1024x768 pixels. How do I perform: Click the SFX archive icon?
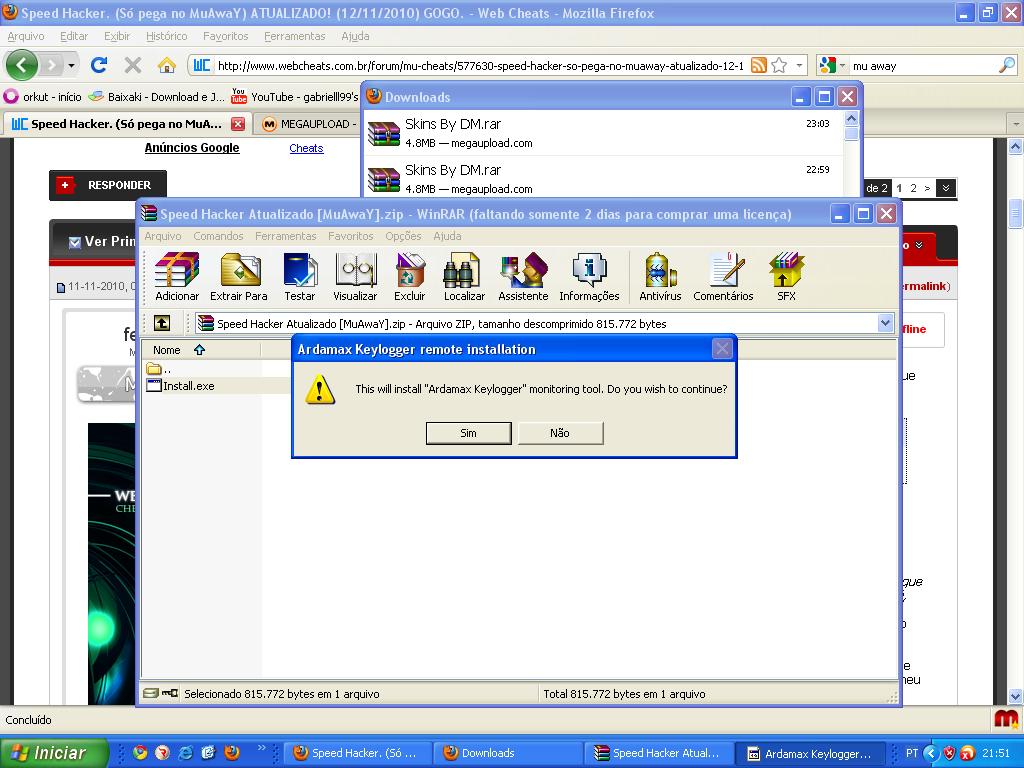tap(786, 276)
